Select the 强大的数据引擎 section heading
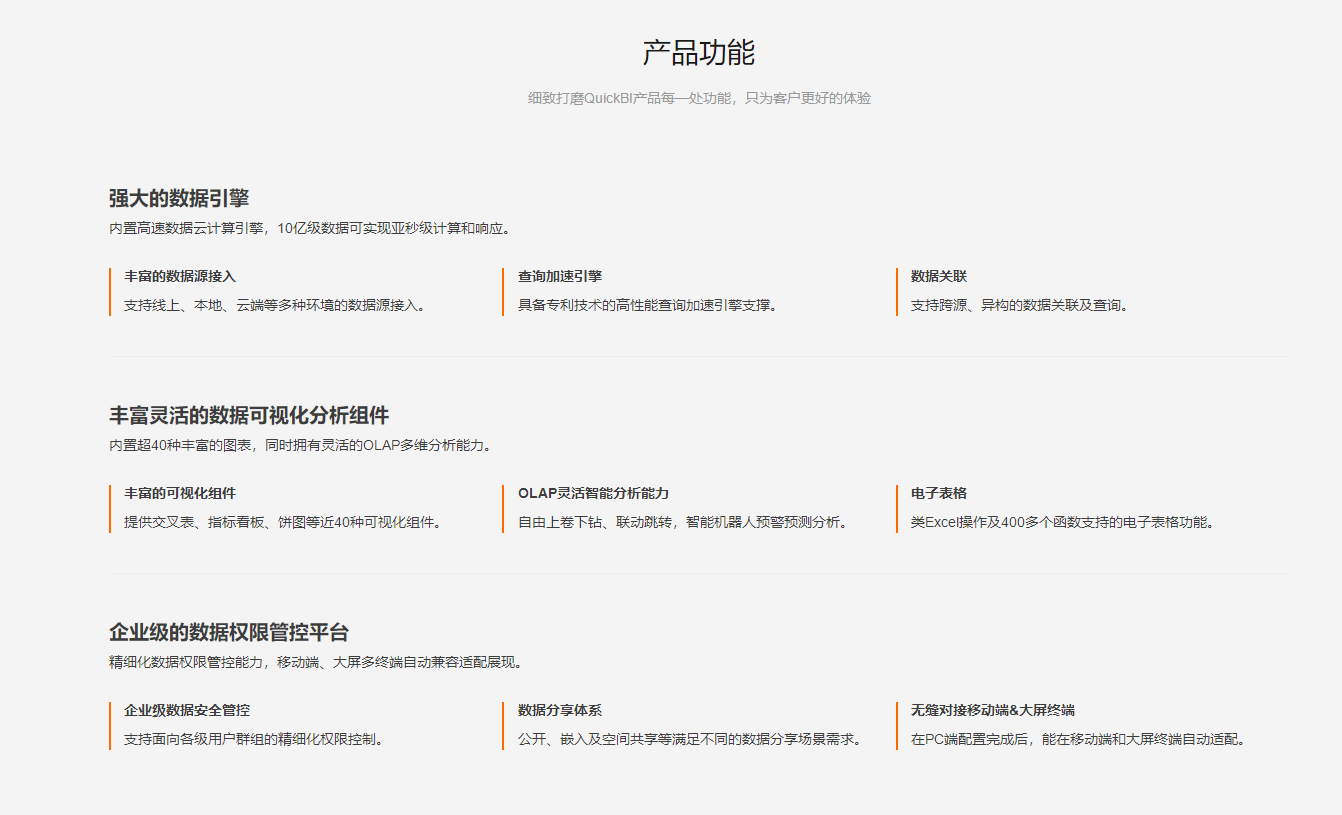1342x815 pixels. point(179,198)
